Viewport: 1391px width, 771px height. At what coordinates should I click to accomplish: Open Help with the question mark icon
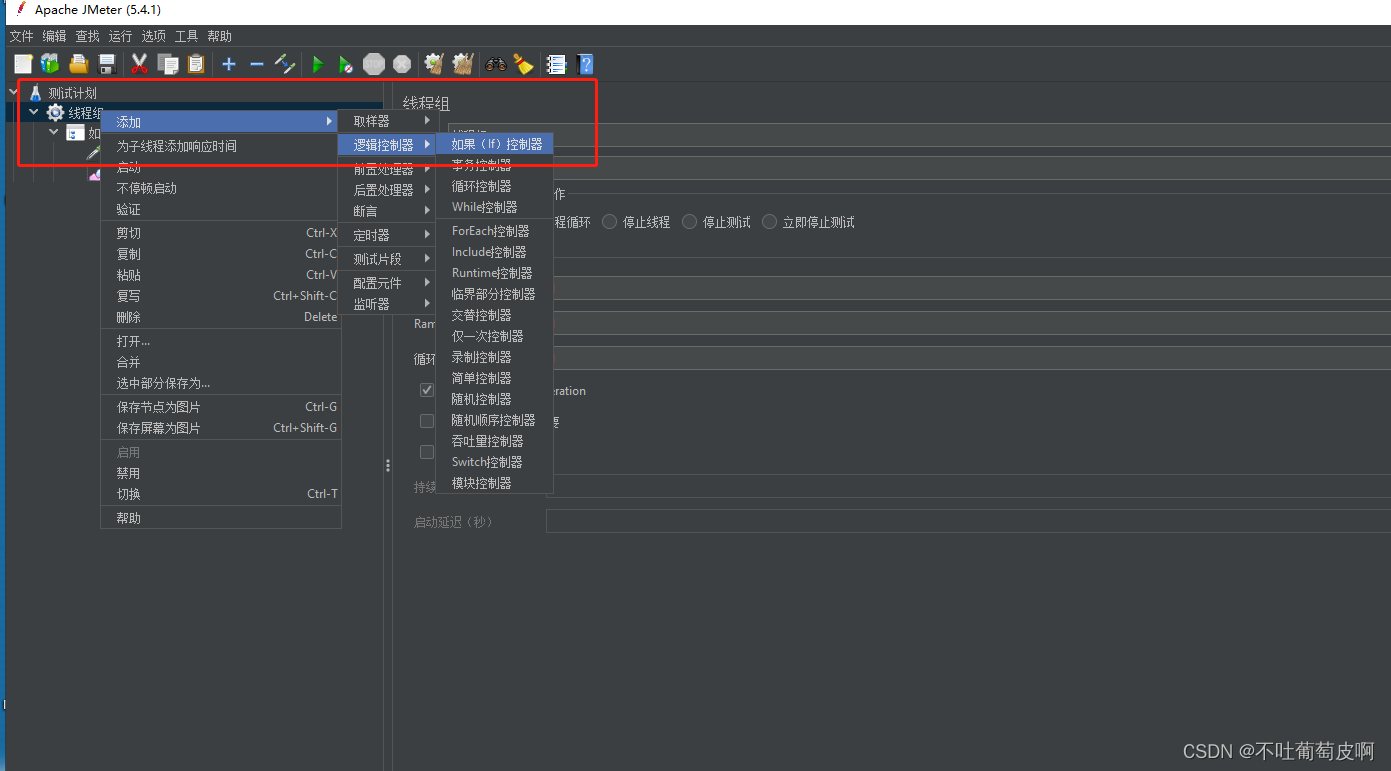point(585,64)
